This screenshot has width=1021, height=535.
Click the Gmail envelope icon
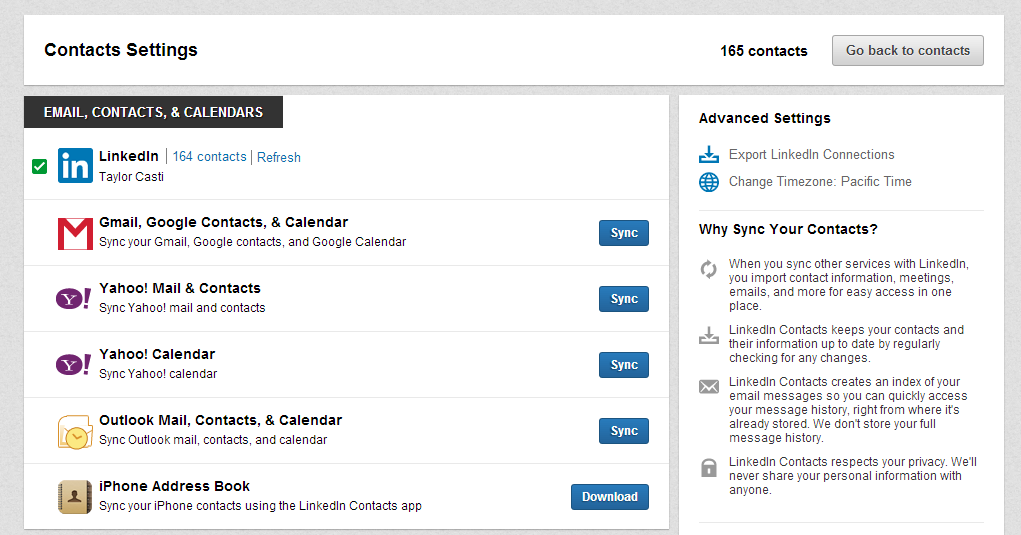(75, 233)
